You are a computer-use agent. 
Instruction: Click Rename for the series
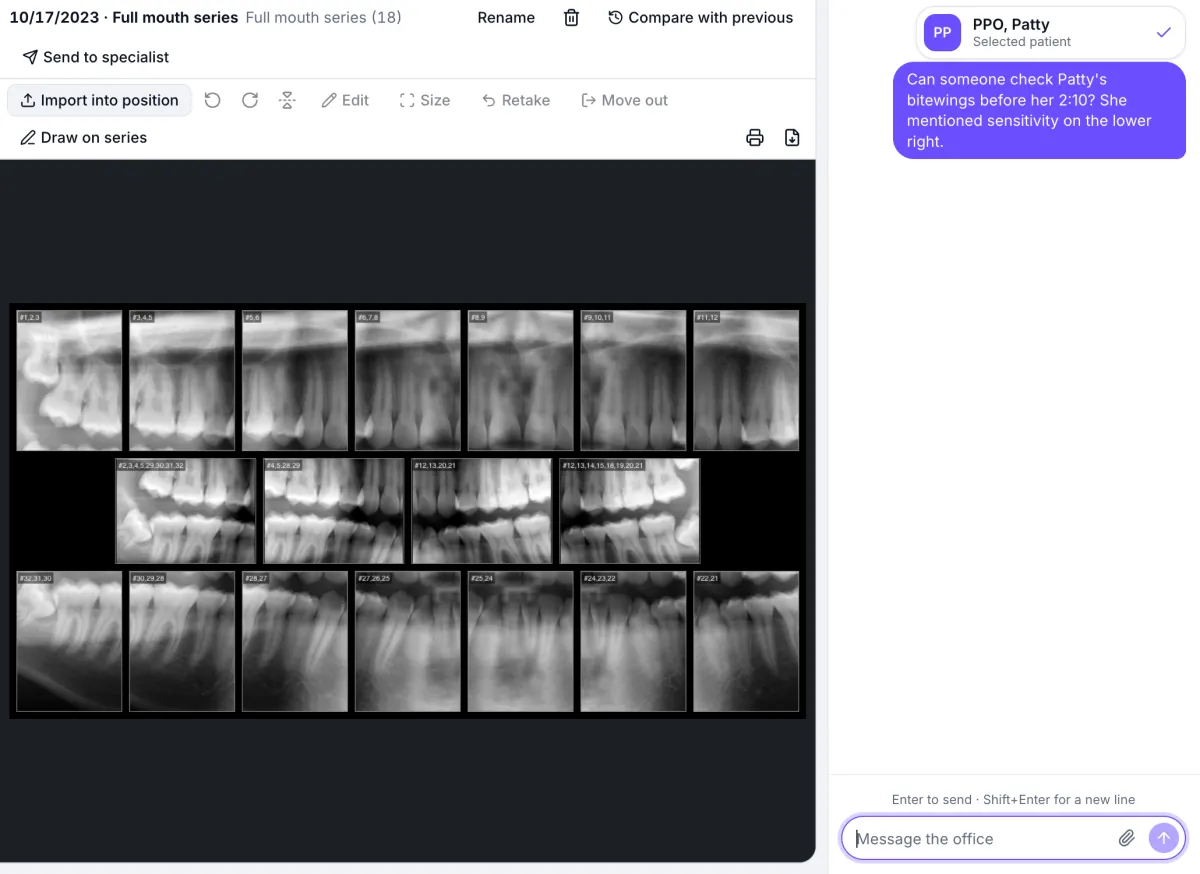click(x=506, y=18)
